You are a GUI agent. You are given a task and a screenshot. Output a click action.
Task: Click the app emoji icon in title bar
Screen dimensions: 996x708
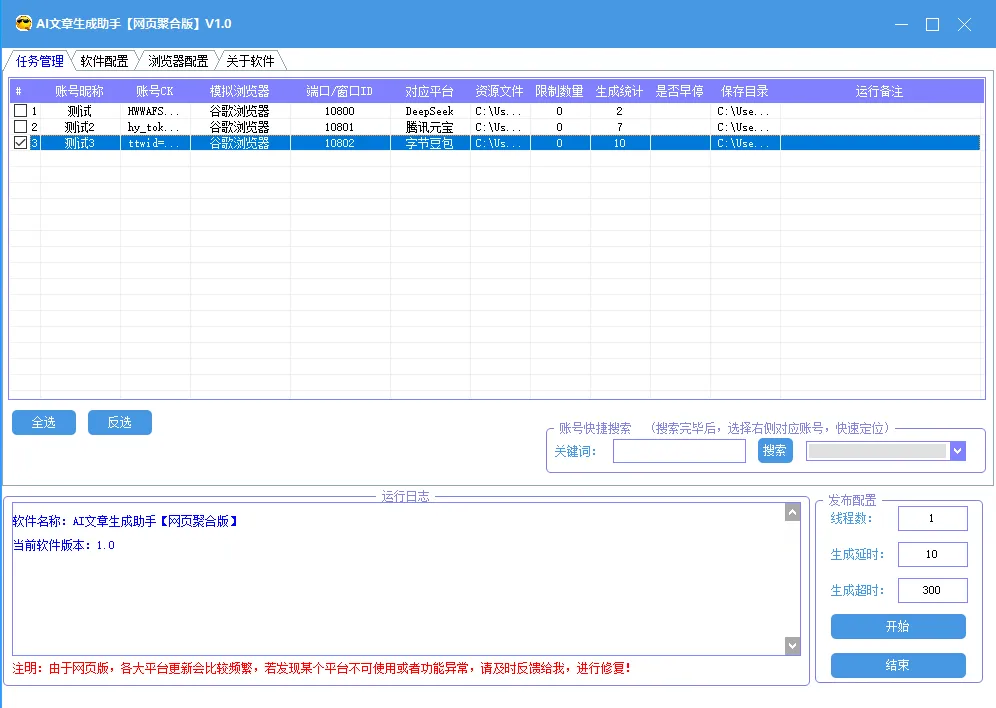pyautogui.click(x=24, y=23)
